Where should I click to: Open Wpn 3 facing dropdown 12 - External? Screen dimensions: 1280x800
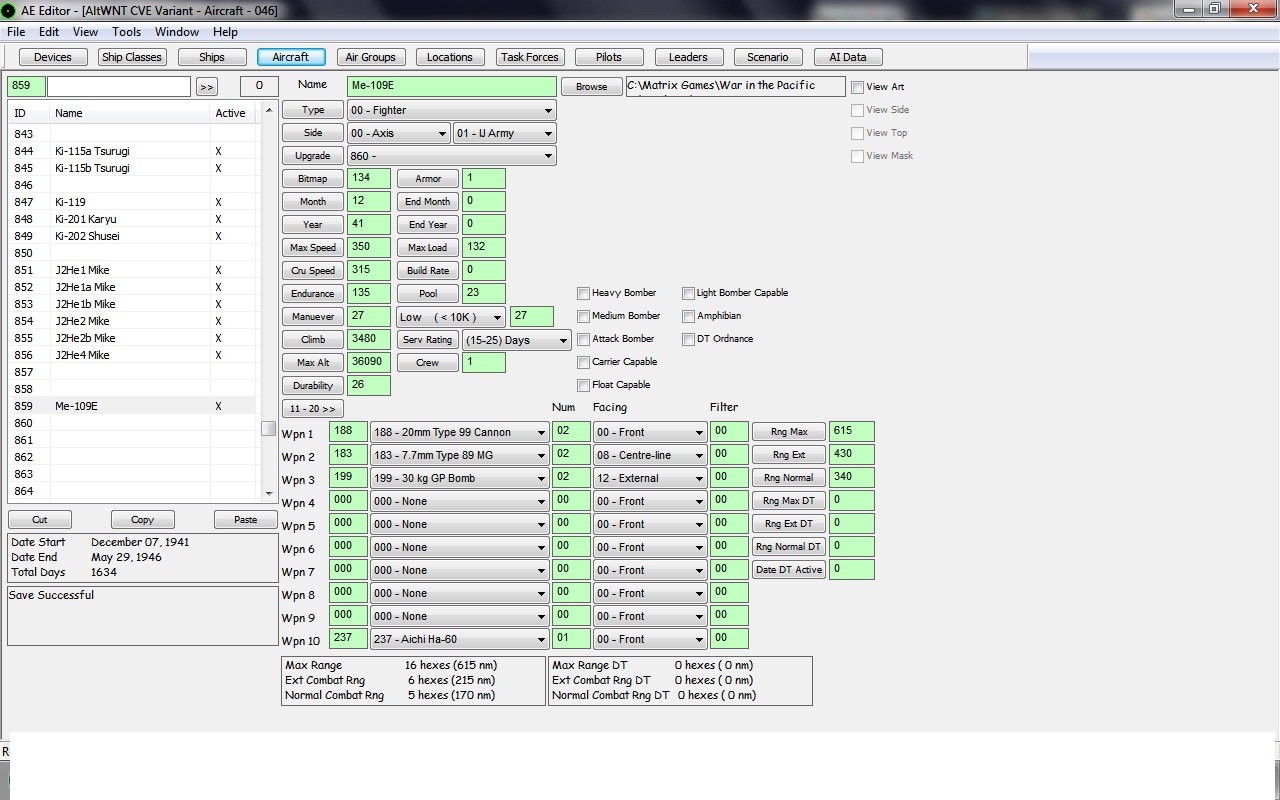click(649, 478)
